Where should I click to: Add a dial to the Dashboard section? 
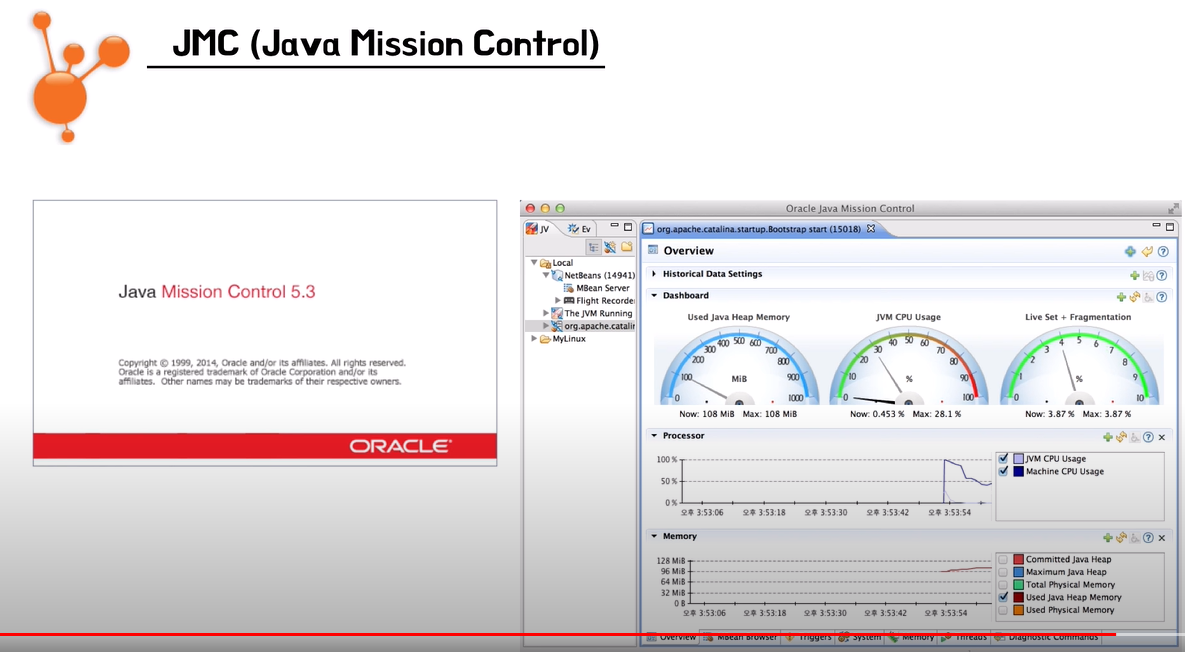pos(1121,297)
